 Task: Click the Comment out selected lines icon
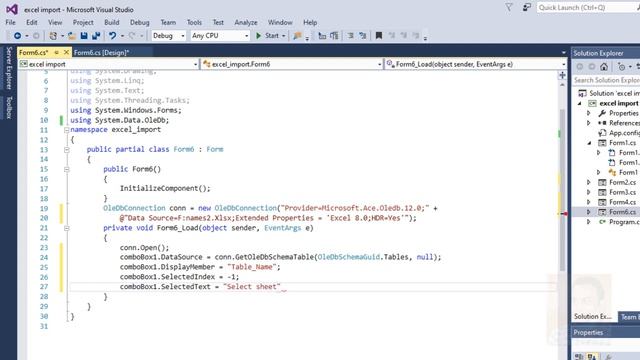pyautogui.click(x=351, y=36)
